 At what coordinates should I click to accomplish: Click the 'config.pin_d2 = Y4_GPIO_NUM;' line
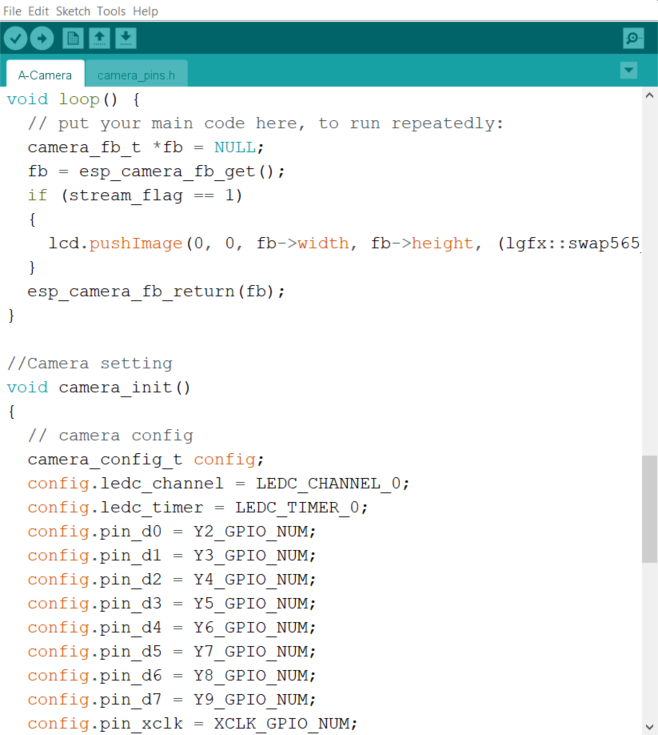point(172,579)
